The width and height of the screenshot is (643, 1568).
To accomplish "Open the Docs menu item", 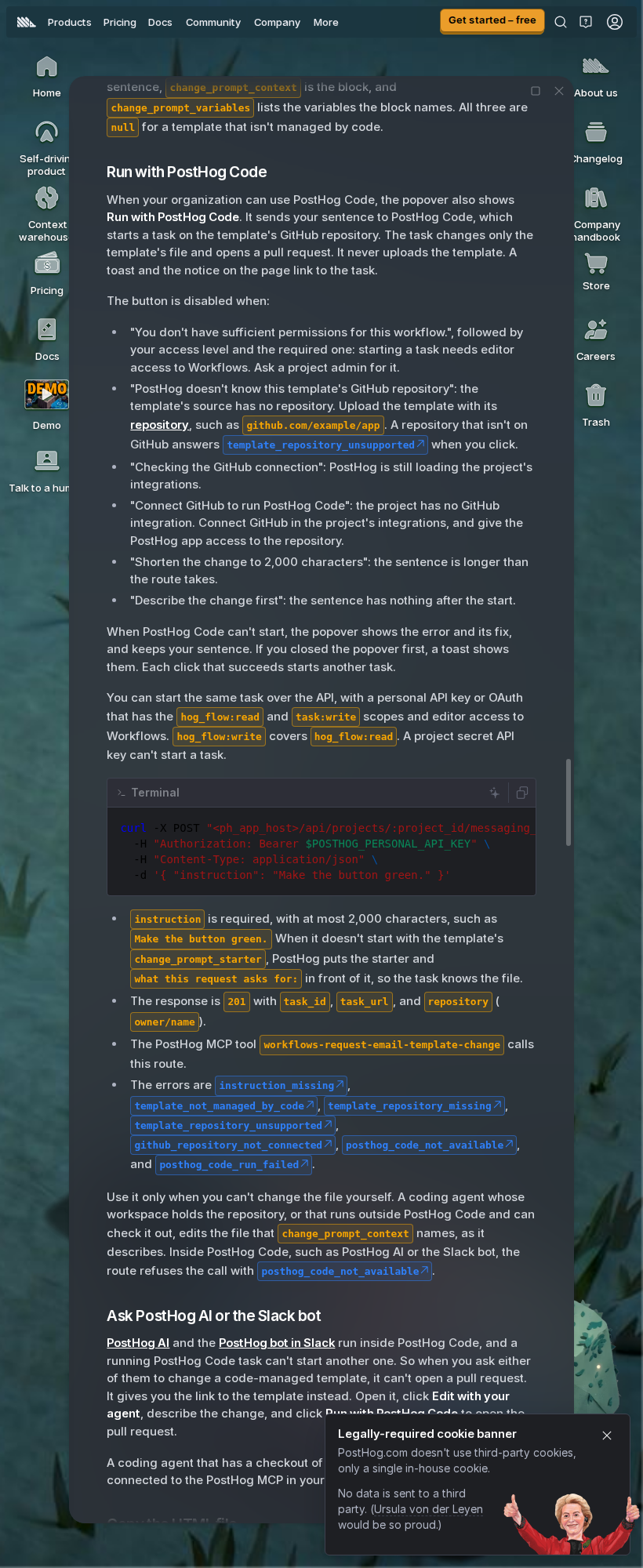I will [x=160, y=22].
